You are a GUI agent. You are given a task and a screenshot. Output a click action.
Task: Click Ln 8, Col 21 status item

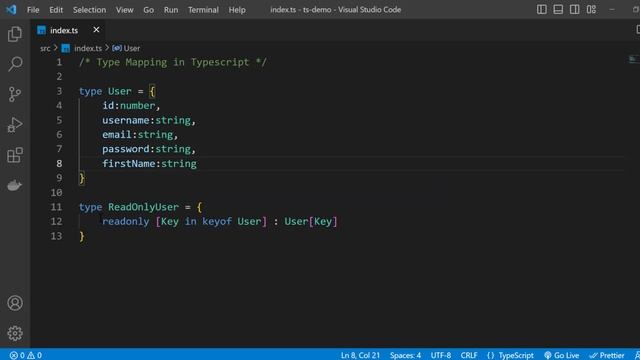[360, 355]
